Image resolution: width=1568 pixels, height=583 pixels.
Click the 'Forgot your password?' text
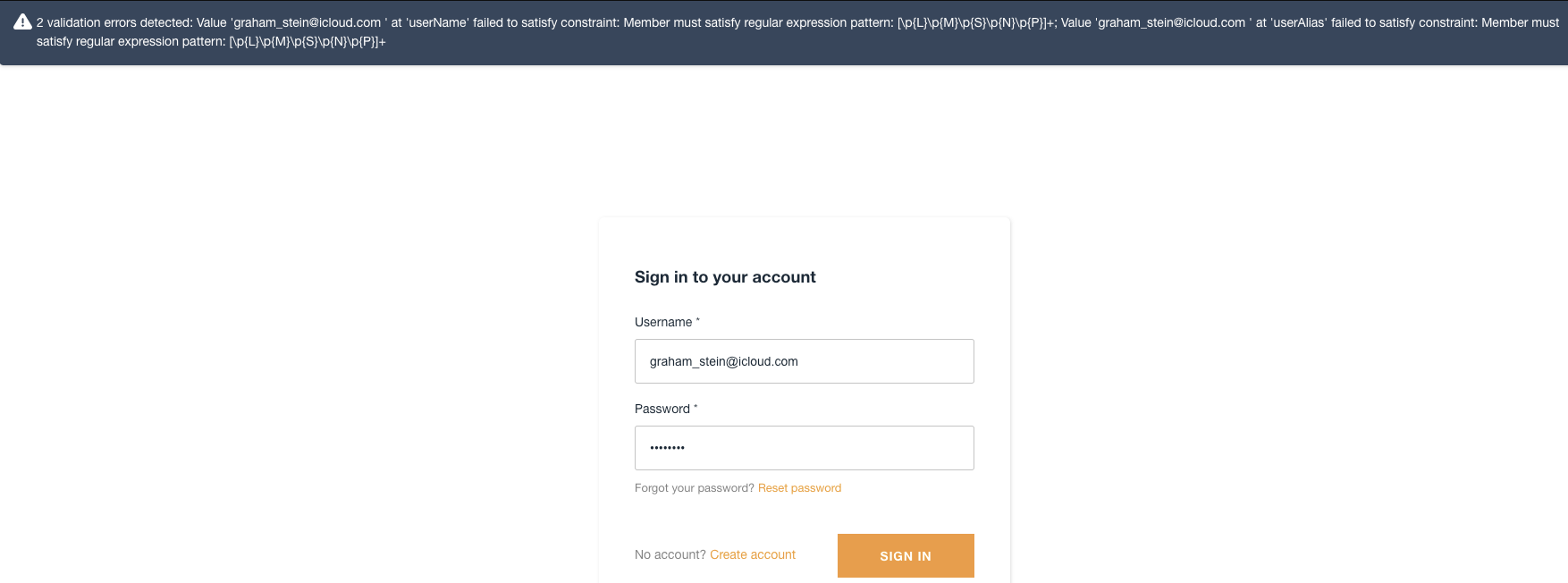695,487
